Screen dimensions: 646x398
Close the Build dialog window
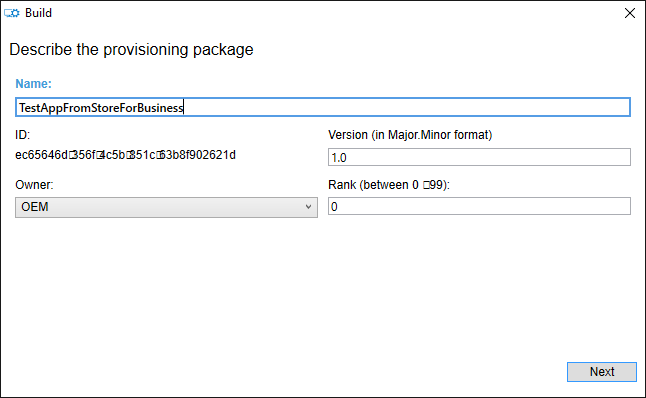(x=630, y=13)
